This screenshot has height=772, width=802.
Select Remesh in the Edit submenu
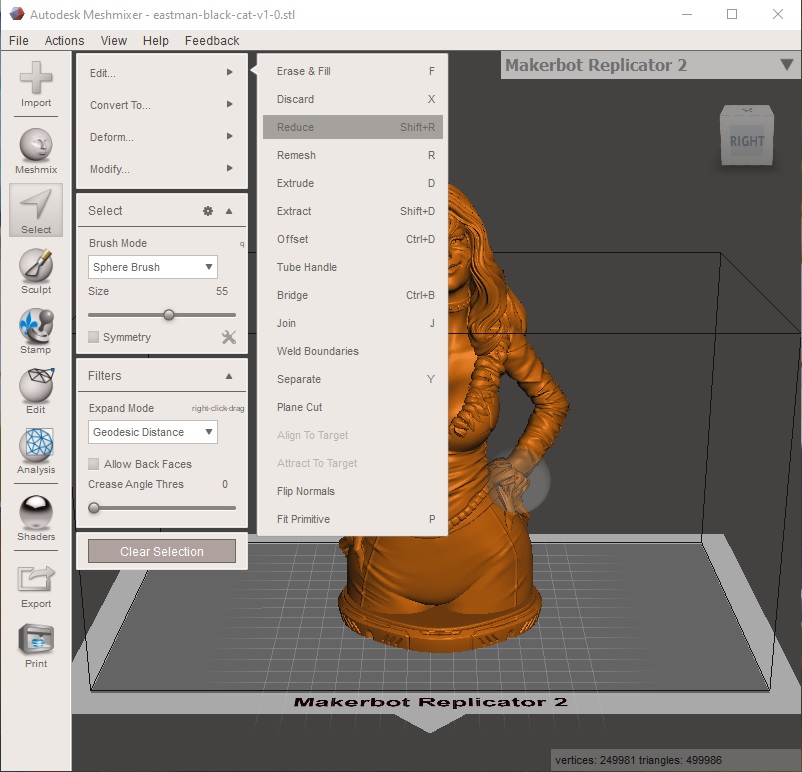(352, 155)
